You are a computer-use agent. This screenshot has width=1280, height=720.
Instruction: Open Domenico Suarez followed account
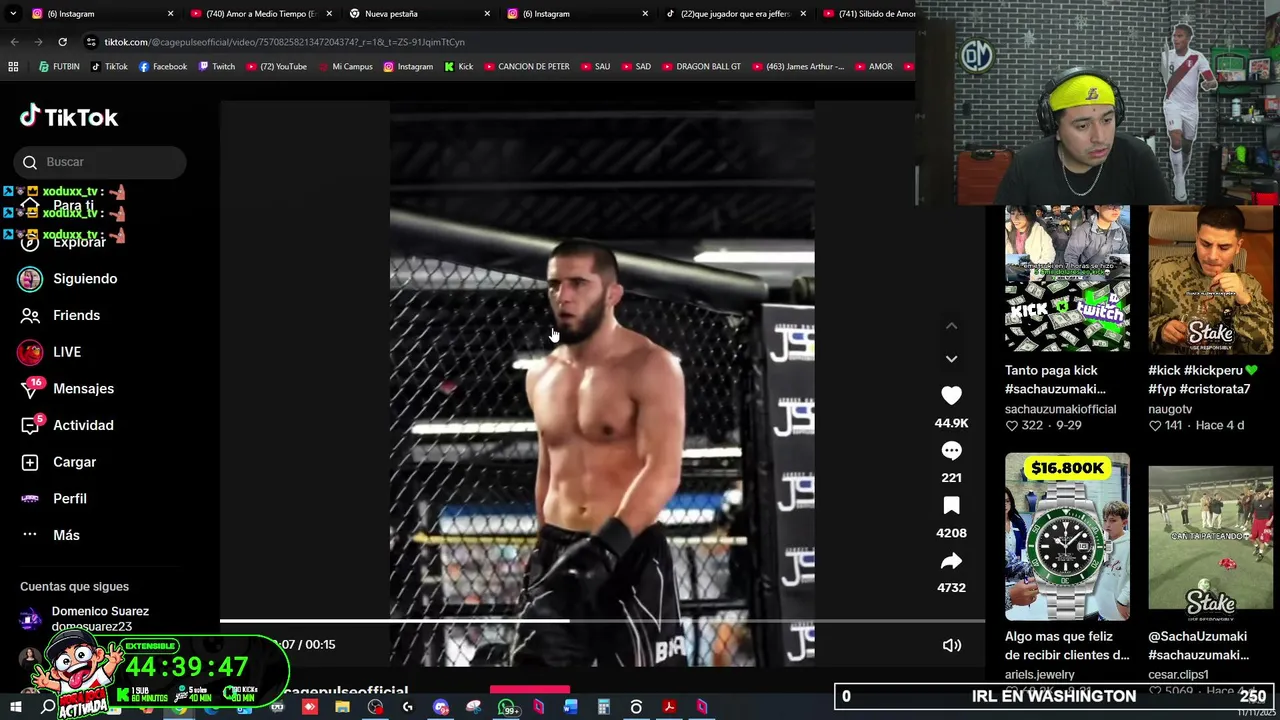[85, 618]
